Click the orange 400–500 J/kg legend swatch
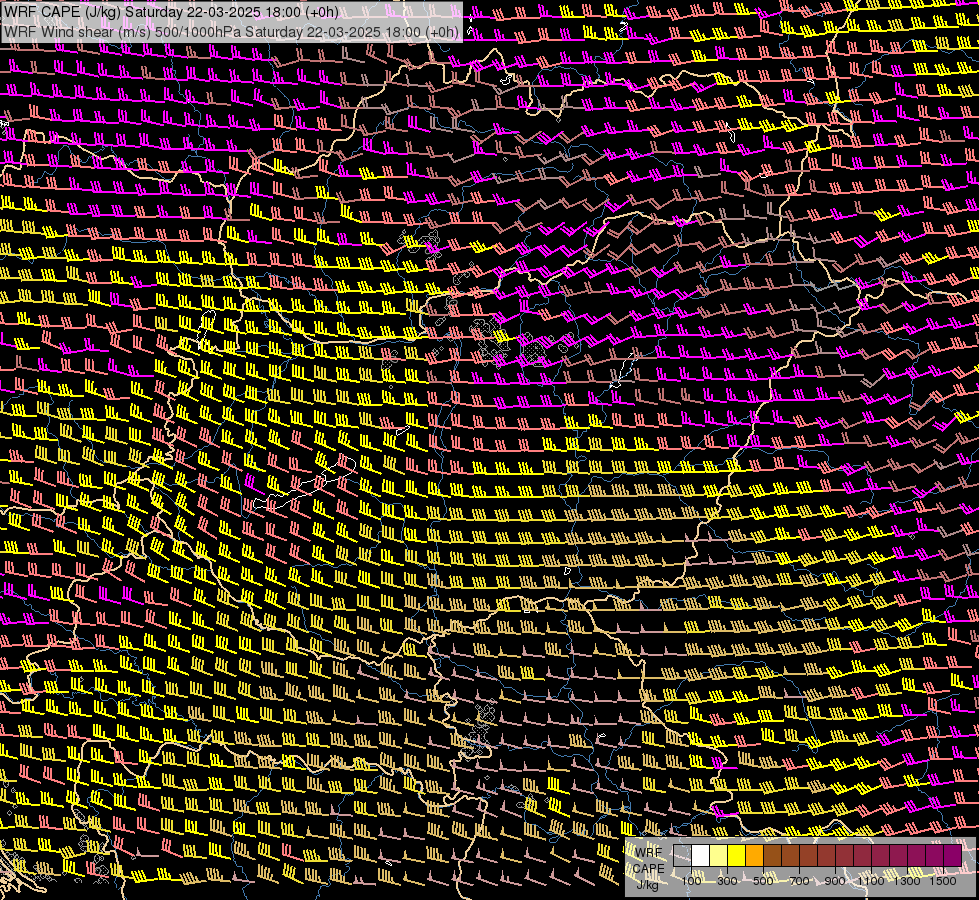The width and height of the screenshot is (979, 900). [755, 855]
